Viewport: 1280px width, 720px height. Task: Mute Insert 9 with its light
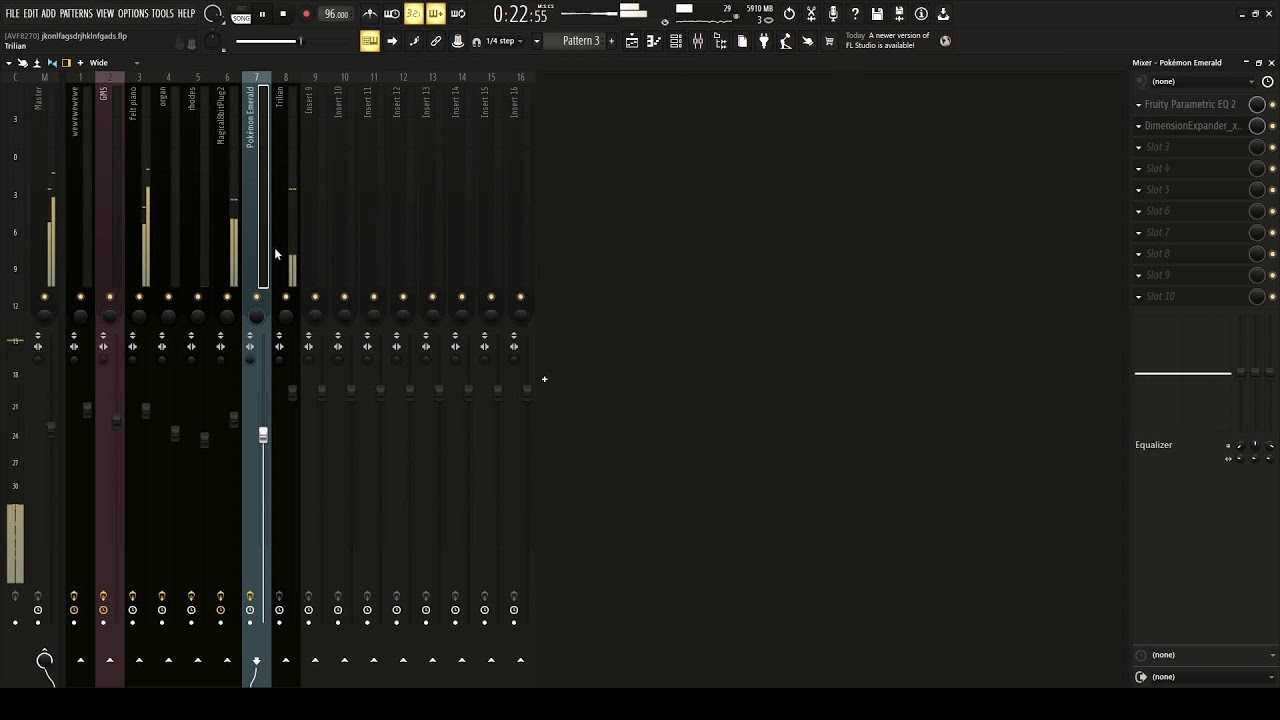[x=315, y=297]
